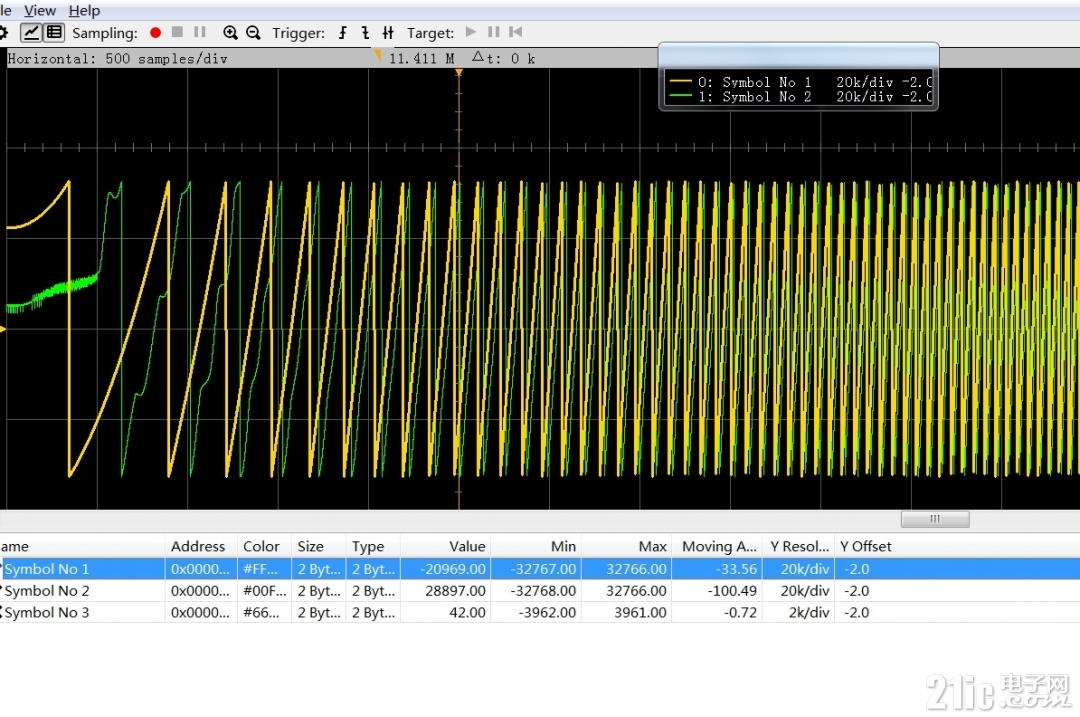Viewport: 1080px width, 717px height.
Task: Switch to the graph view icon
Action: pyautogui.click(x=31, y=32)
